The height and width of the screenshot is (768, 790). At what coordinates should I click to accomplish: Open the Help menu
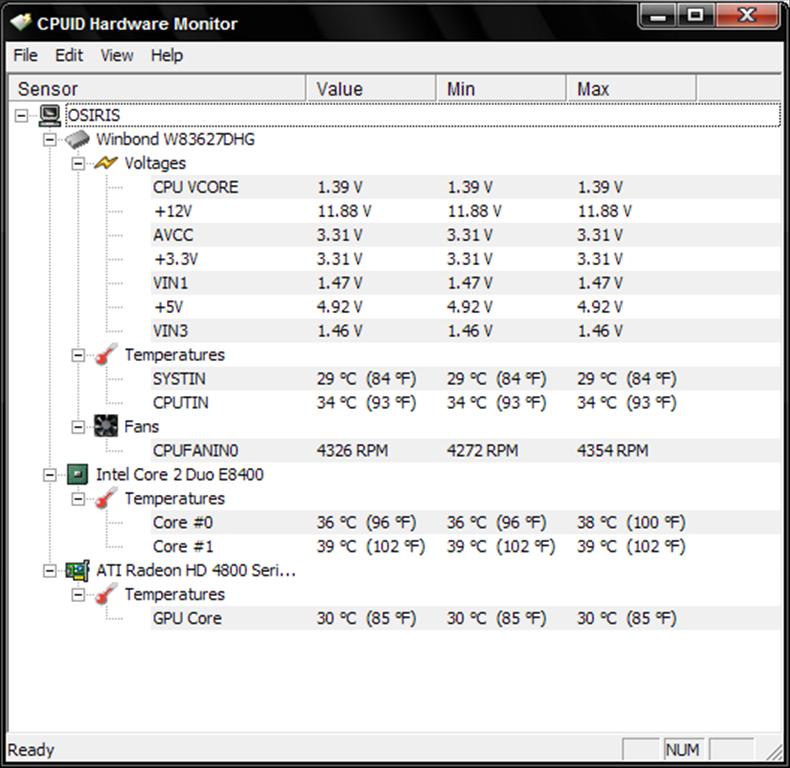pyautogui.click(x=167, y=55)
